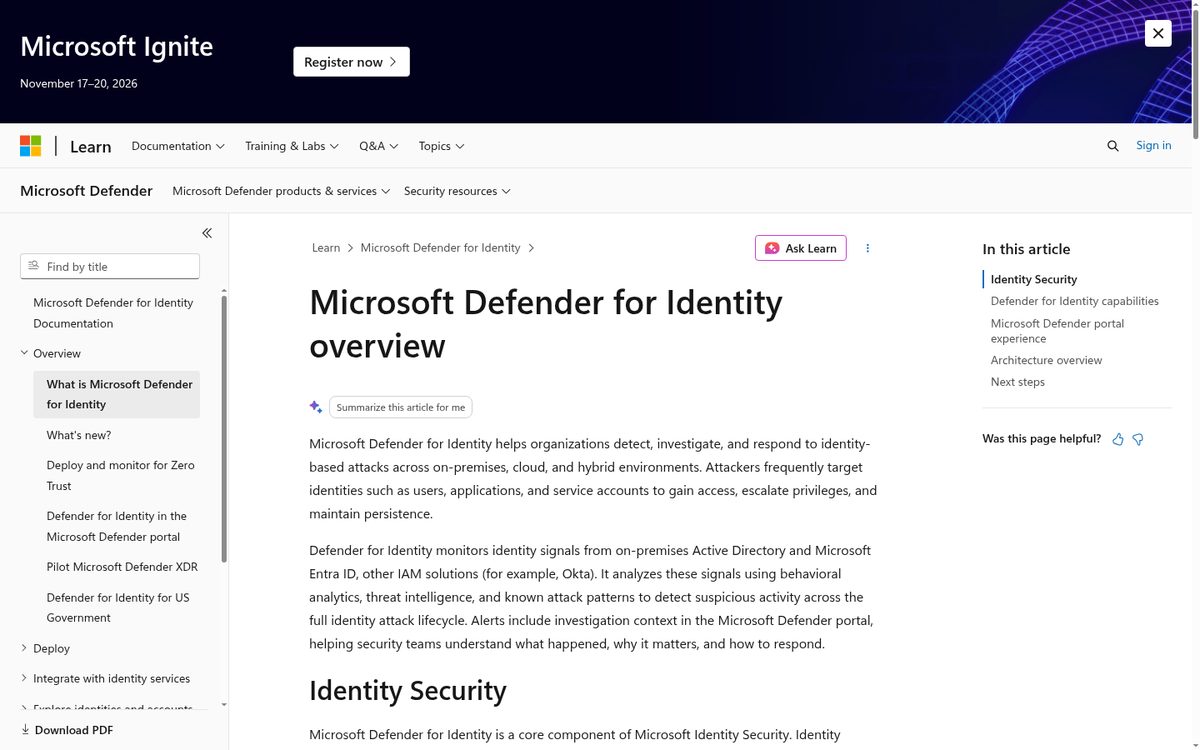Click the Download PDF arrow icon

click(x=25, y=730)
